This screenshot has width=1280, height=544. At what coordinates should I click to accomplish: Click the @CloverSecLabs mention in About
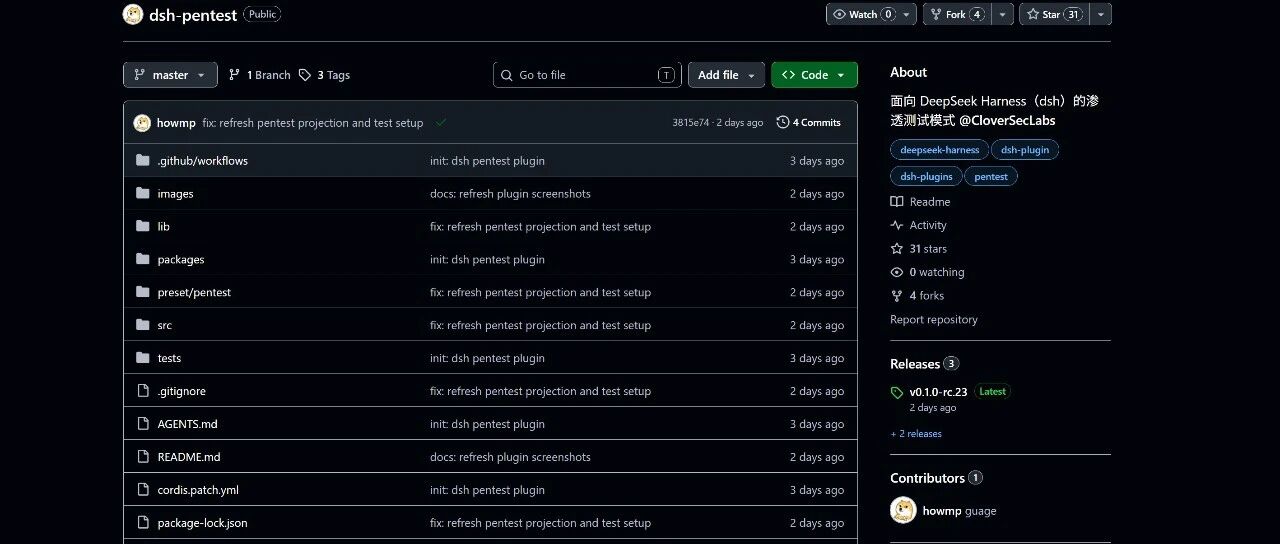click(1007, 120)
